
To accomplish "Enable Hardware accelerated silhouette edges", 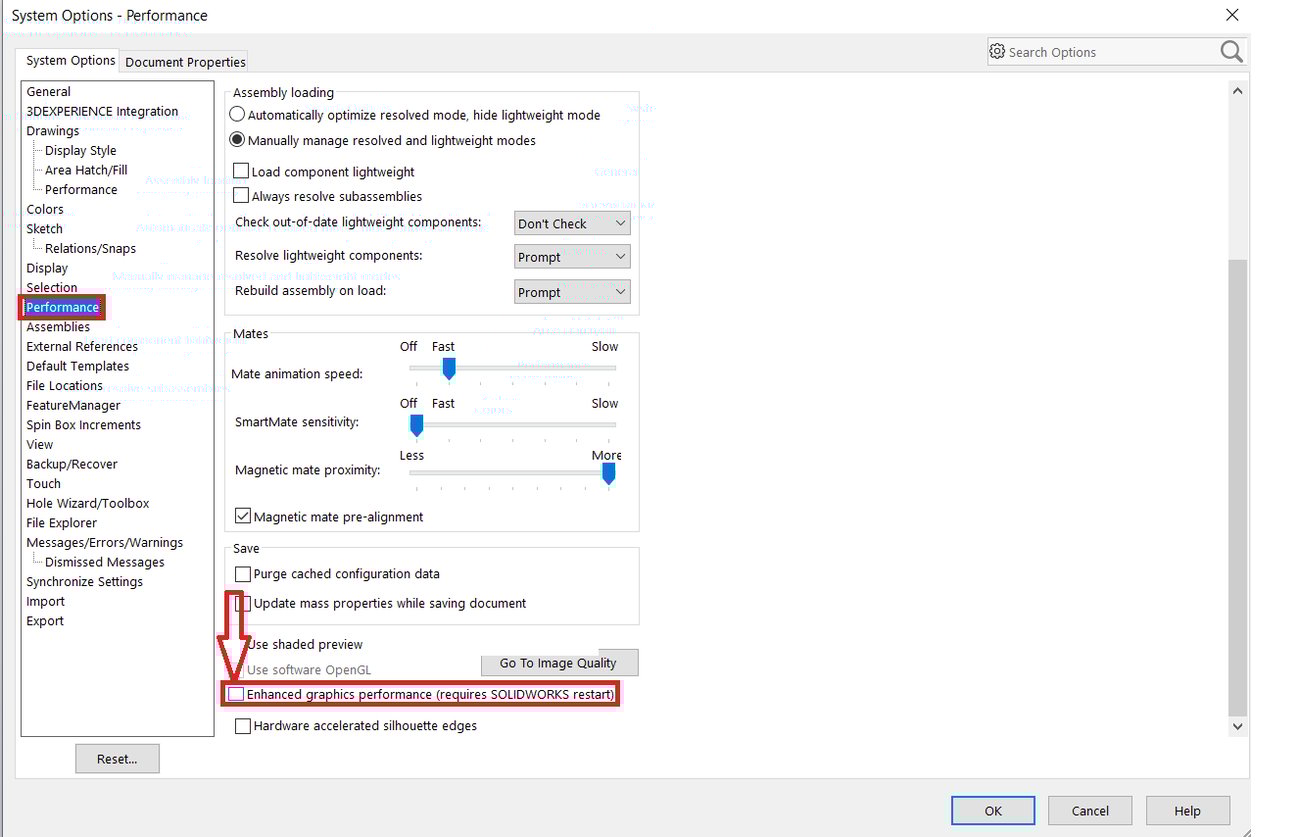I will (242, 726).
